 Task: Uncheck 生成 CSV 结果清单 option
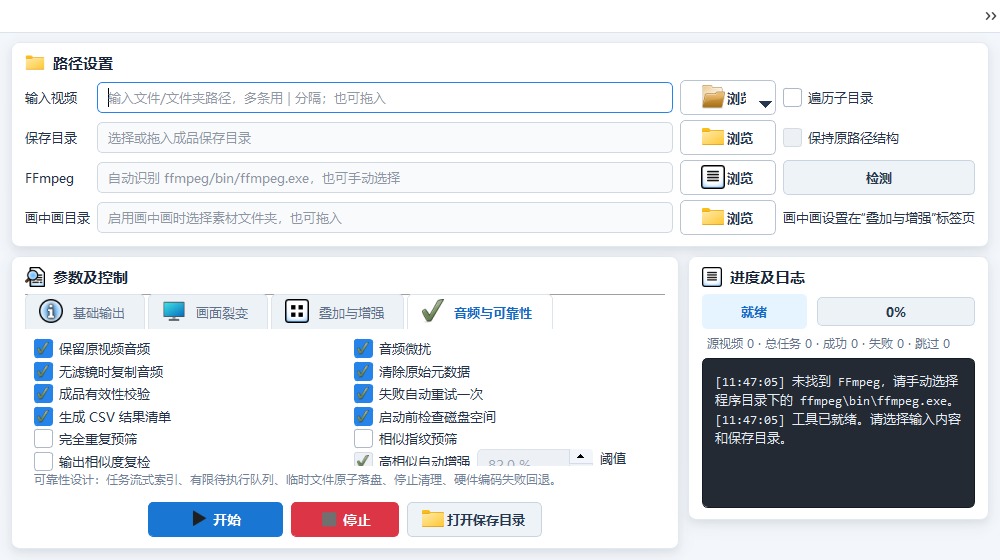(43, 416)
